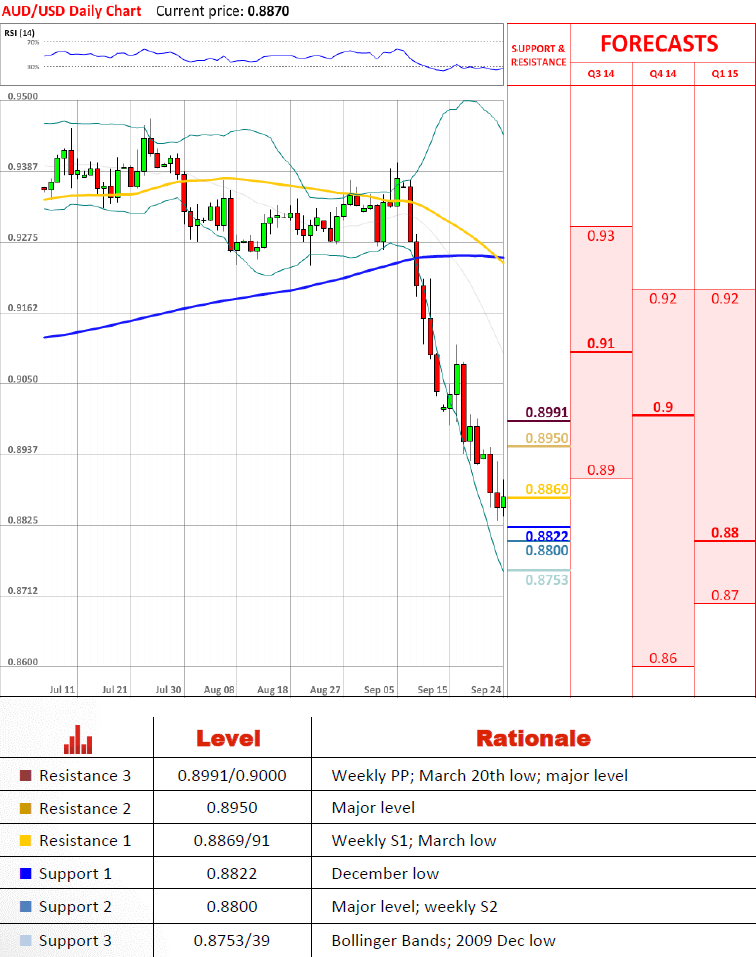Click the 'SUPPORT & RESISTANCE' column header
This screenshot has width=756, height=957.
pyautogui.click(x=539, y=55)
